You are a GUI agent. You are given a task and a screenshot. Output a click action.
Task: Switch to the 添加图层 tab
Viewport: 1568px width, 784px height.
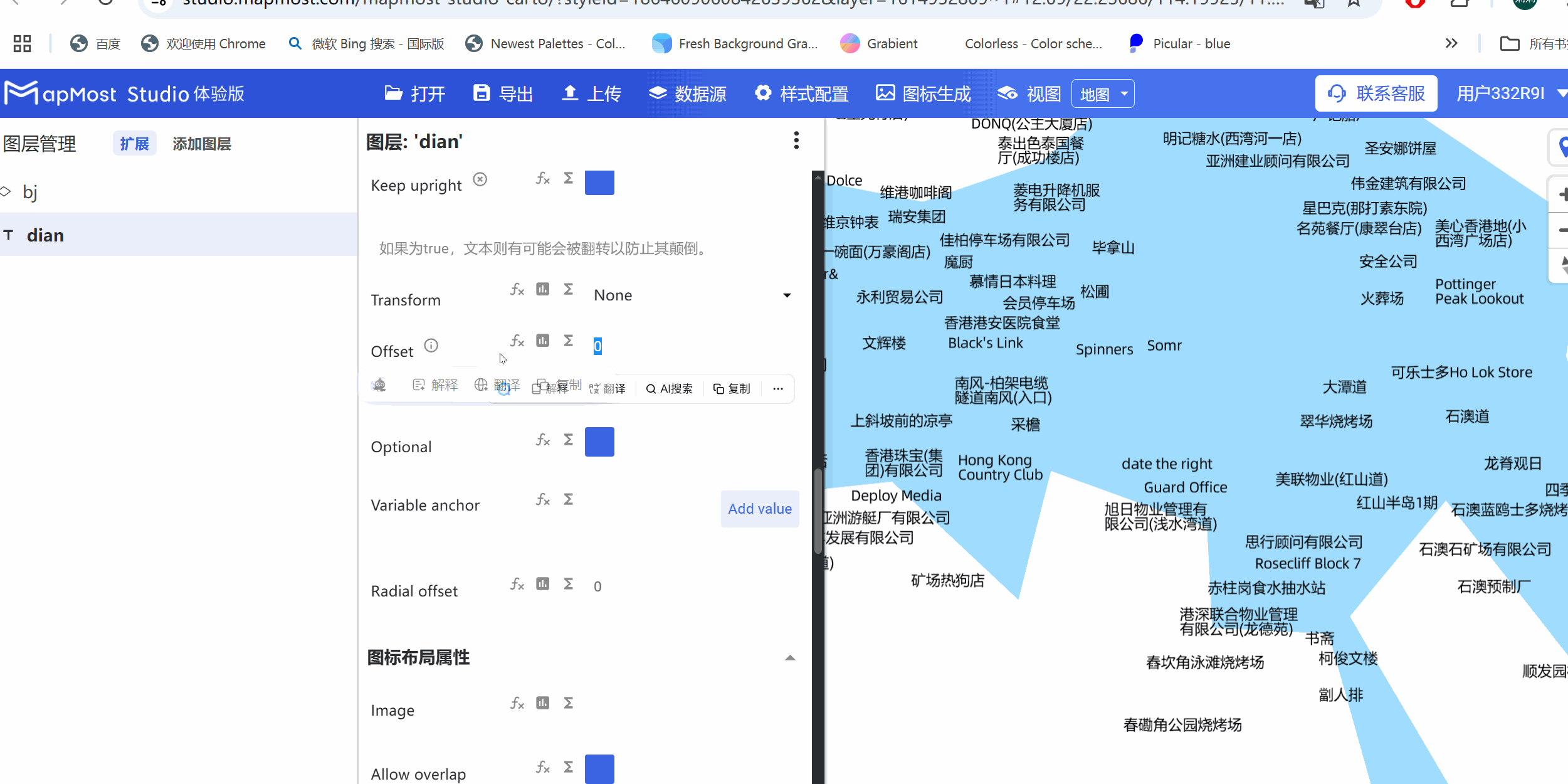pyautogui.click(x=201, y=143)
